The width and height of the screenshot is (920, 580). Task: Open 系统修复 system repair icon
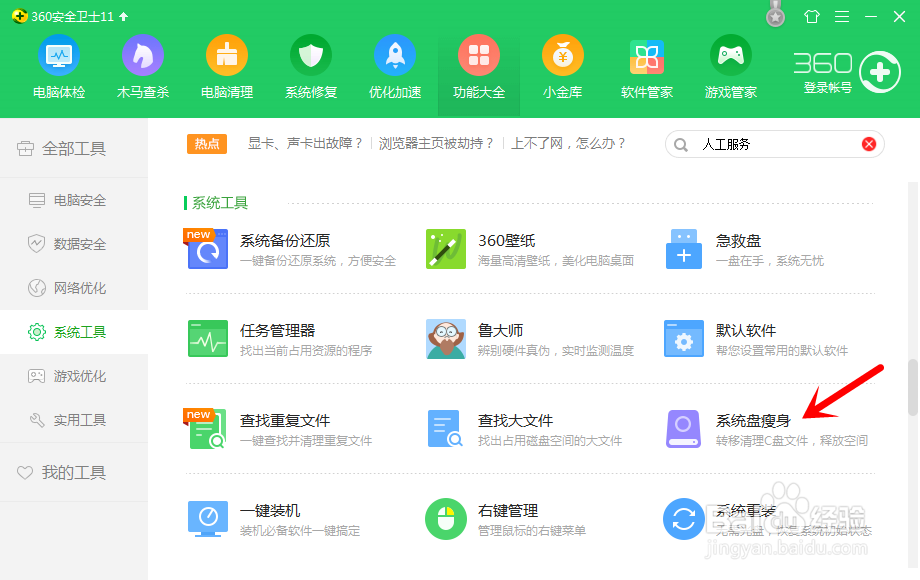[x=311, y=55]
